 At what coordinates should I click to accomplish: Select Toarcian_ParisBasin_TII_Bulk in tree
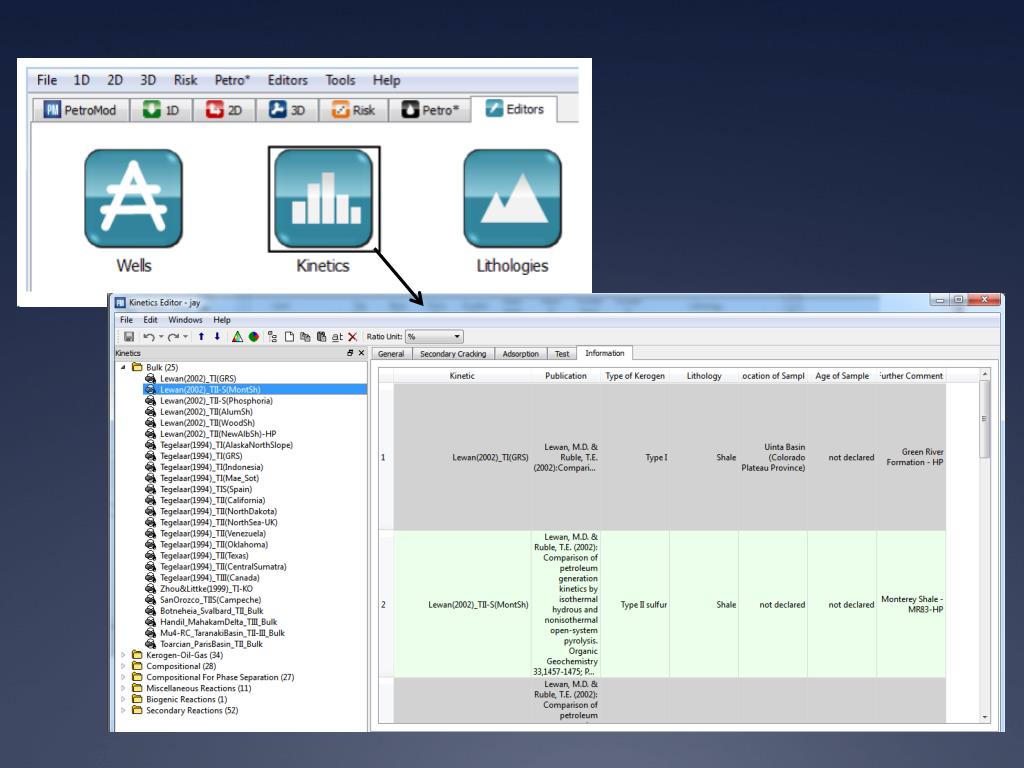[x=211, y=643]
